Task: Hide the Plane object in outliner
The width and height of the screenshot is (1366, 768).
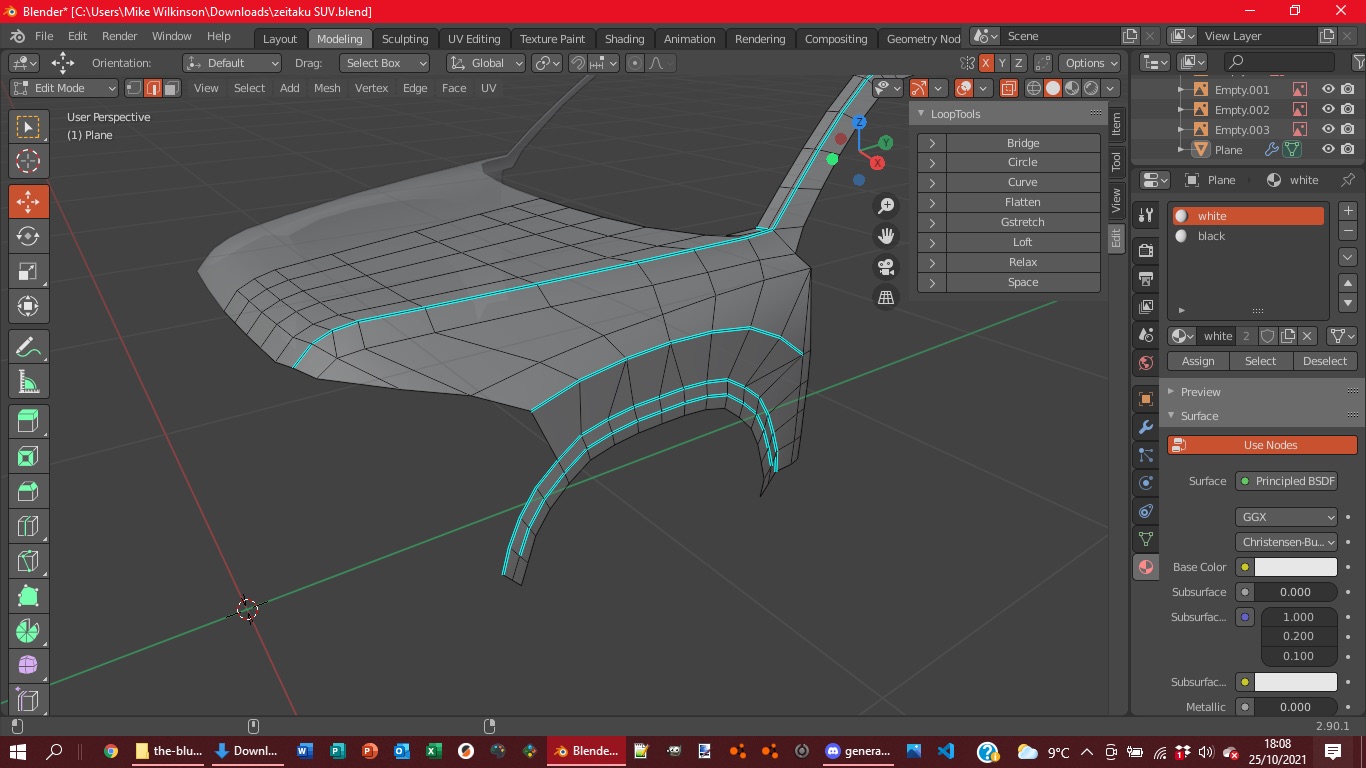Action: (x=1328, y=150)
